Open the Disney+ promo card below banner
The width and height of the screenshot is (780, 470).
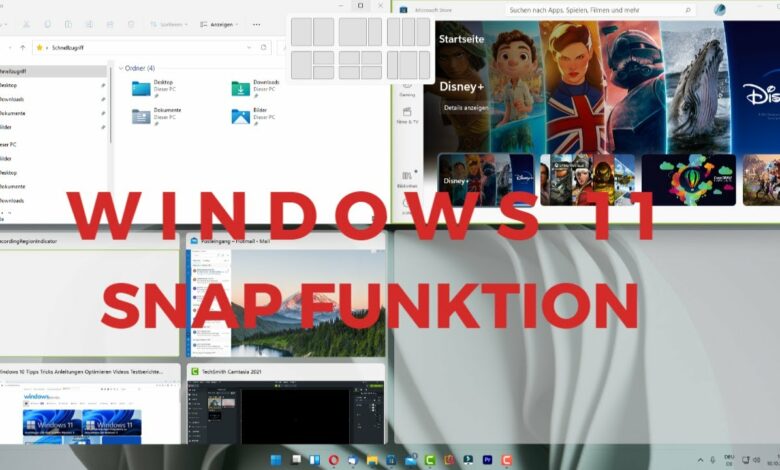[486, 180]
